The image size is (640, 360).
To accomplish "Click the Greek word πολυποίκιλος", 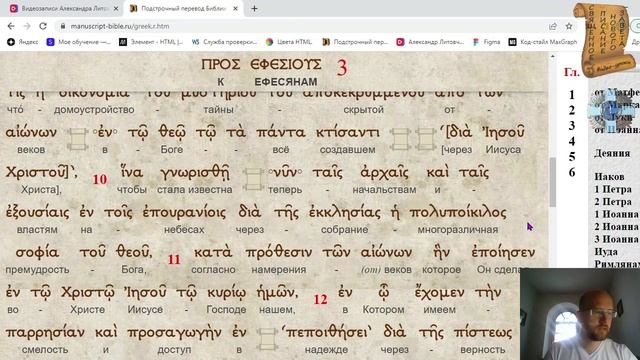I will point(458,213).
